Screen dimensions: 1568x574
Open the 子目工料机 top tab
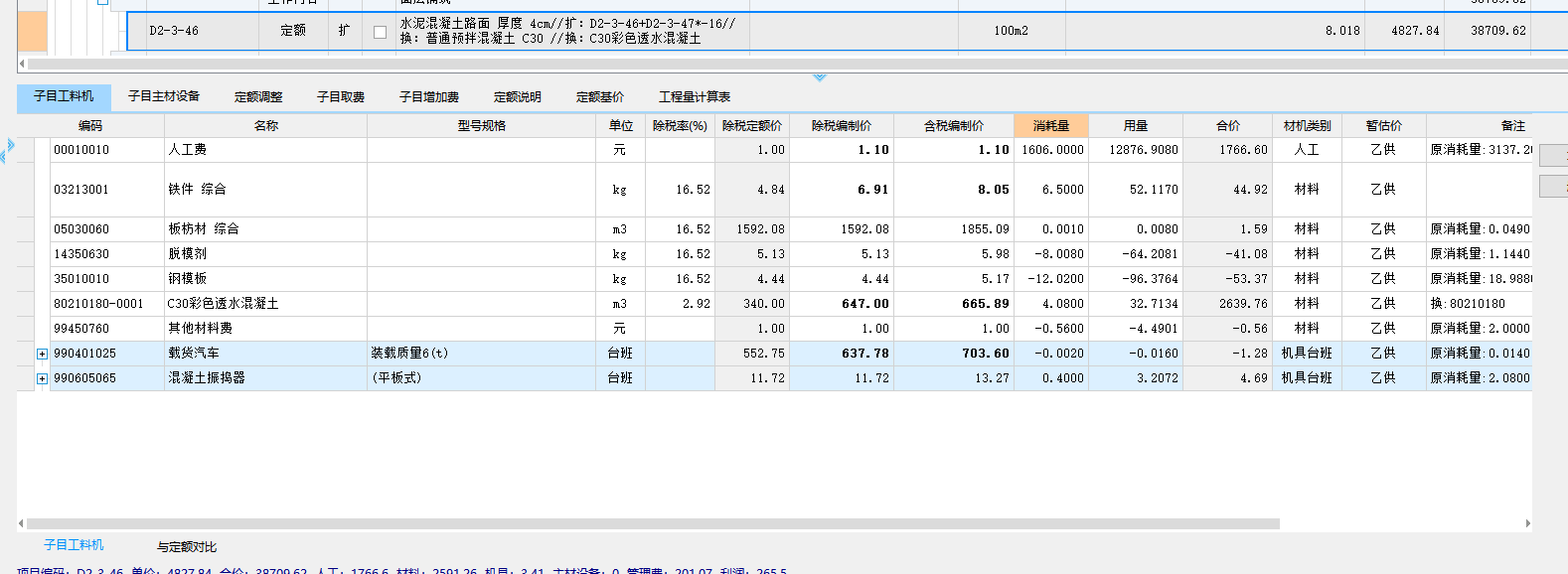pos(64,96)
